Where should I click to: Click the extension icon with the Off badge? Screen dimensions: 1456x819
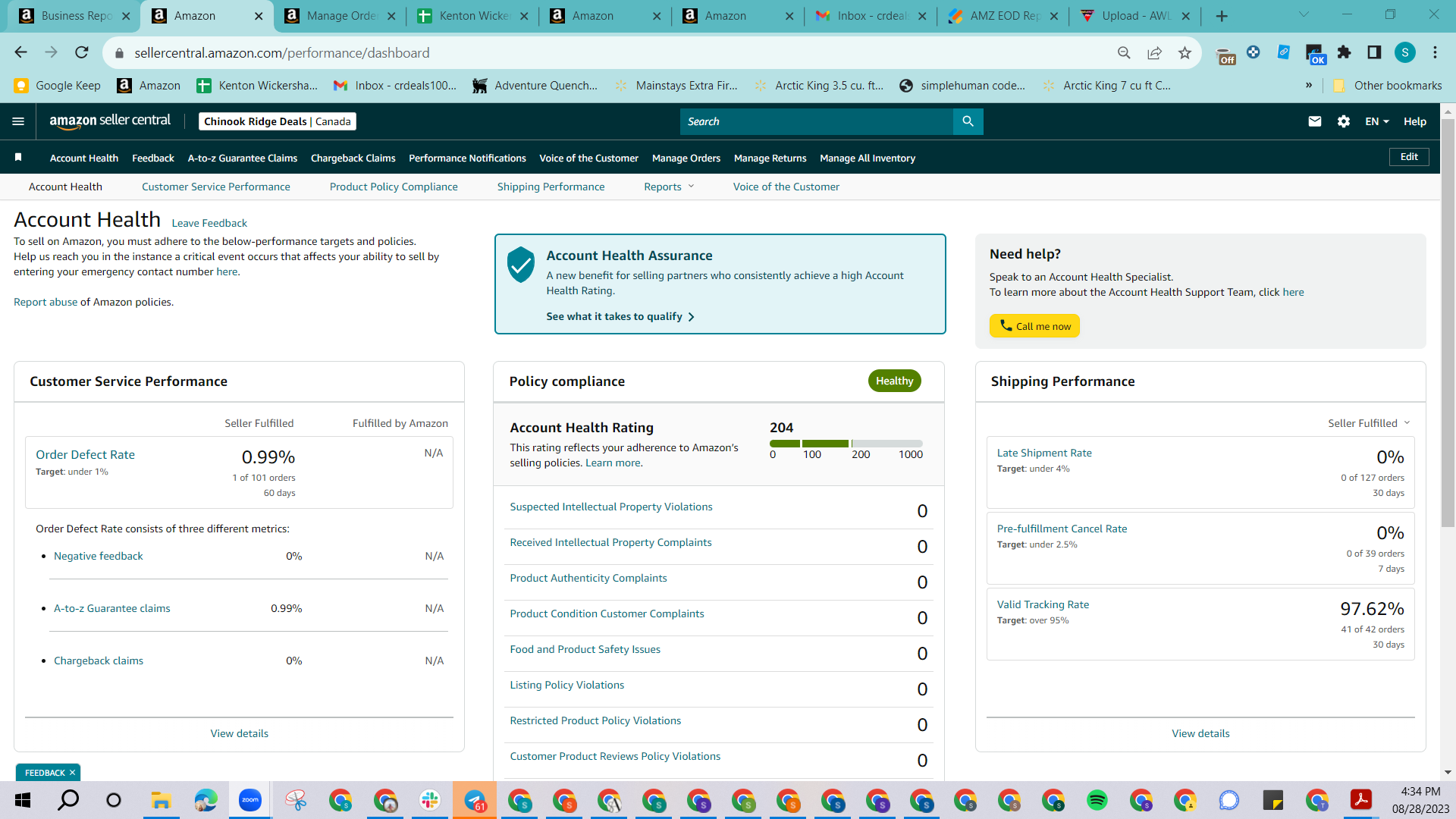click(x=1225, y=55)
